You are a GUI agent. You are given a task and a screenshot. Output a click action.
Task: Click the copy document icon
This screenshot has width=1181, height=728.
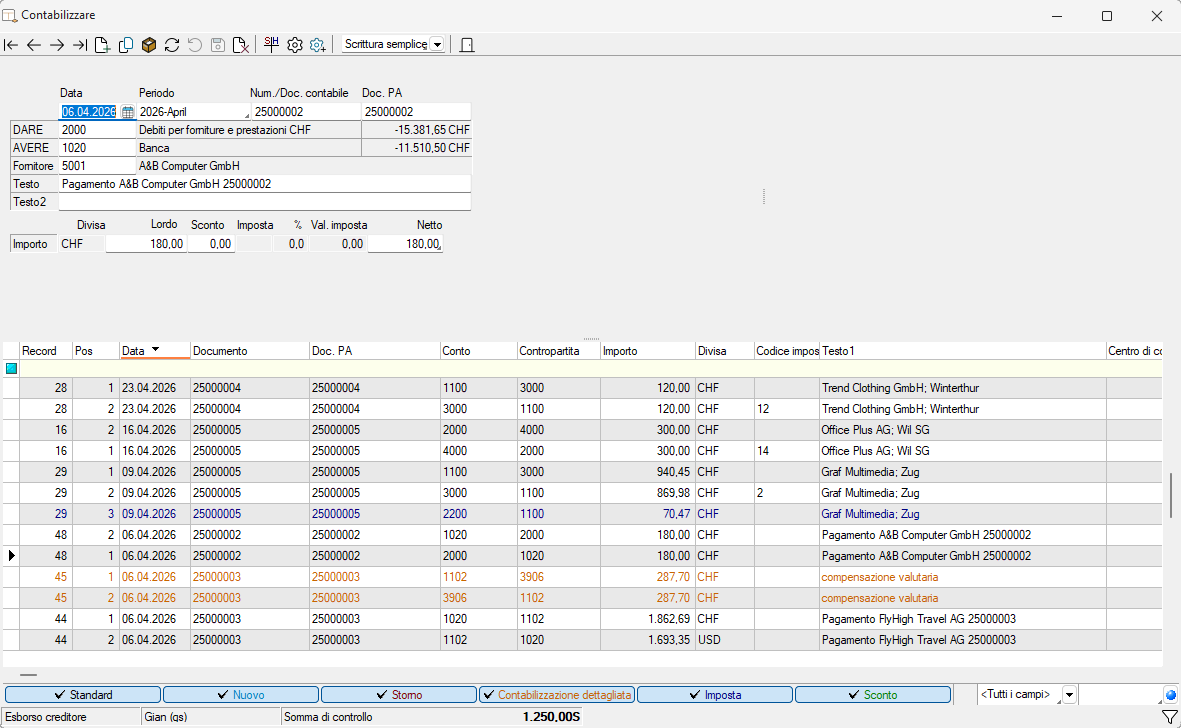[126, 45]
